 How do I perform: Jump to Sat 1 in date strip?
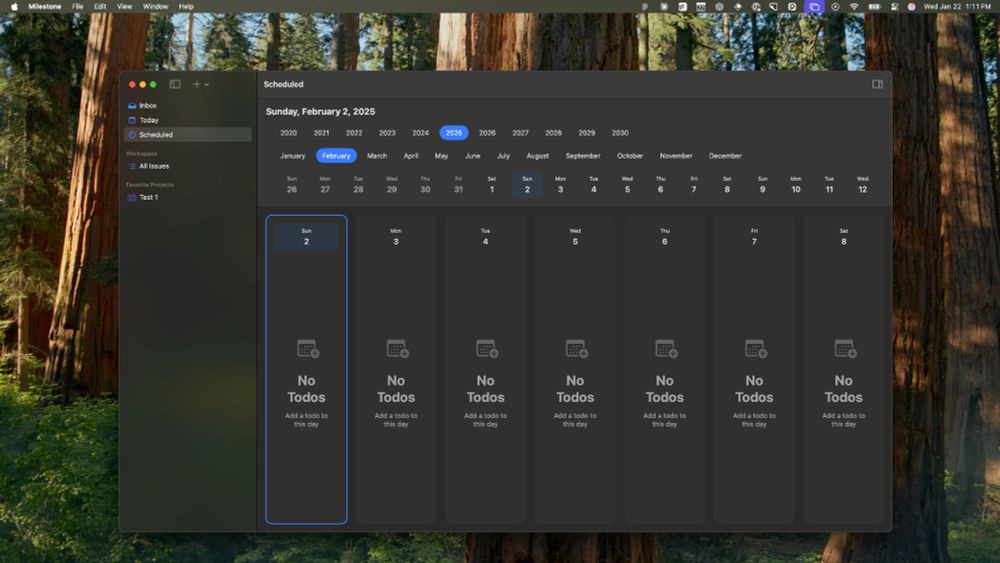pyautogui.click(x=492, y=185)
